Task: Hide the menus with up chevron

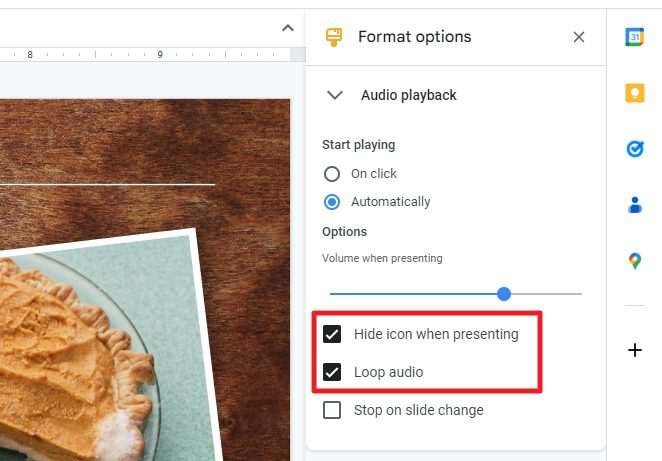Action: tap(288, 28)
